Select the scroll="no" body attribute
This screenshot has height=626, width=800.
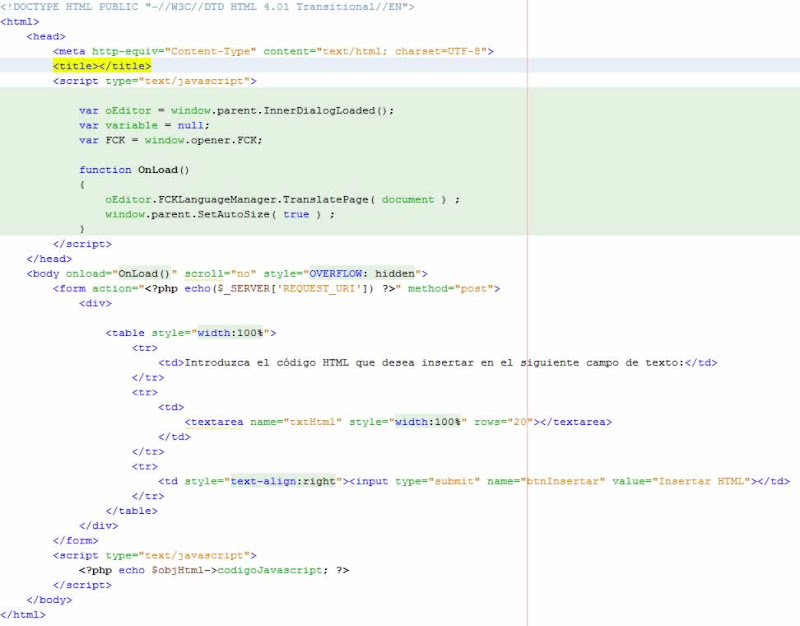tap(220, 273)
